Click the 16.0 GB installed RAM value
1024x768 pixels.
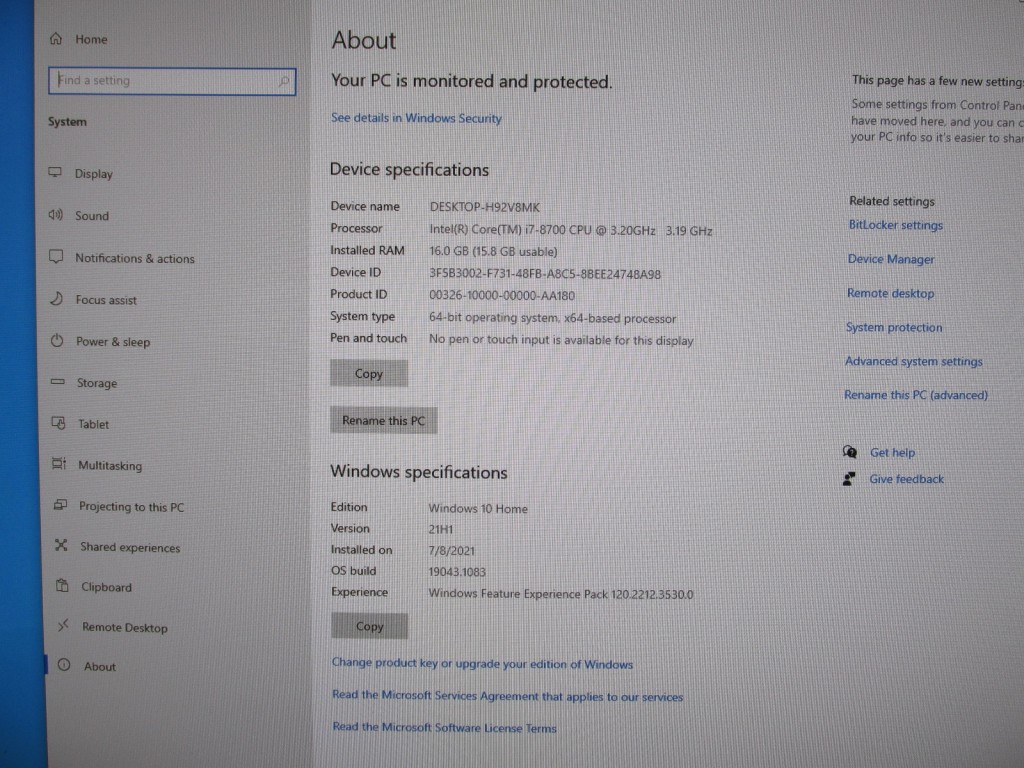pyautogui.click(x=493, y=251)
